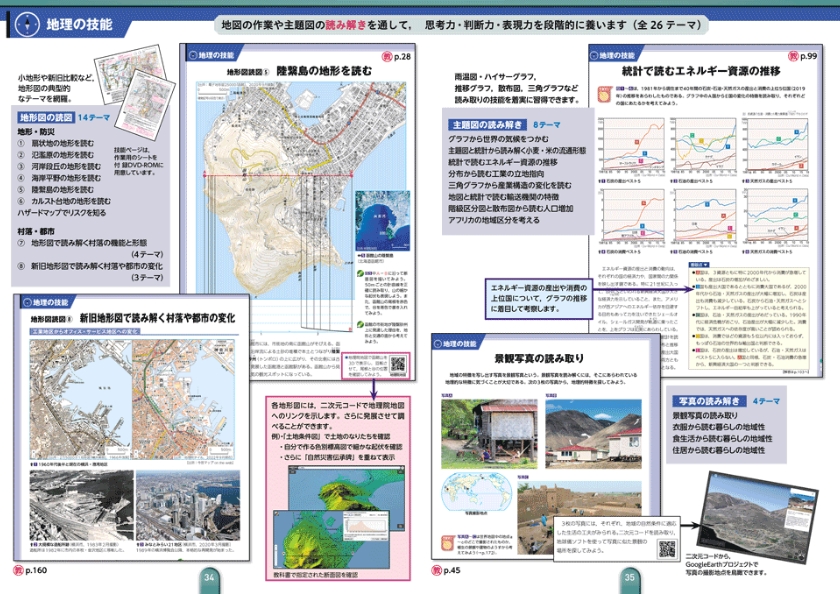
Task: Click the compass icon beside the 地理の技能 header
Action: (26, 24)
